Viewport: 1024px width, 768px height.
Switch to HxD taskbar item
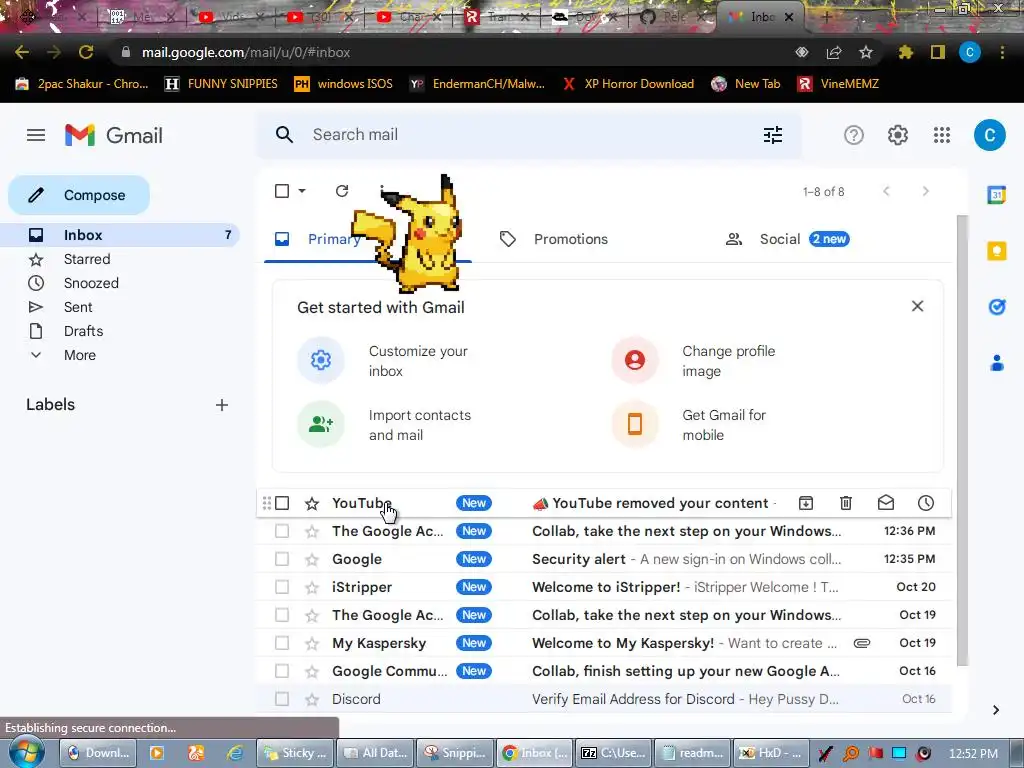tap(771, 753)
